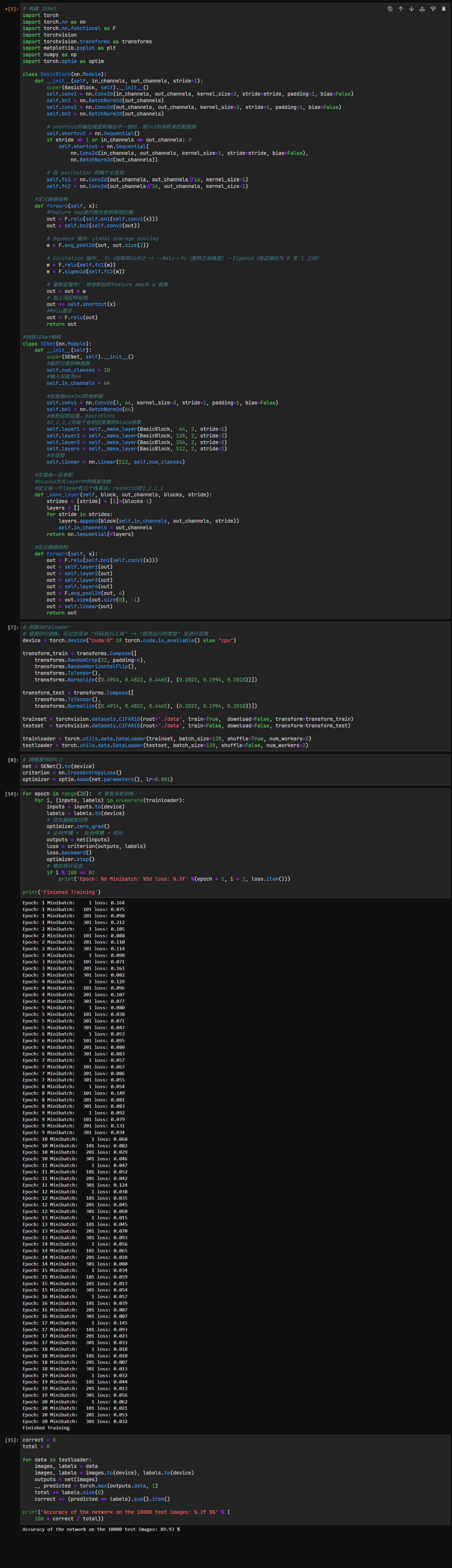Select the cell prompt numbered [7]
Viewport: 452px width, 1568px height.
coord(12,628)
